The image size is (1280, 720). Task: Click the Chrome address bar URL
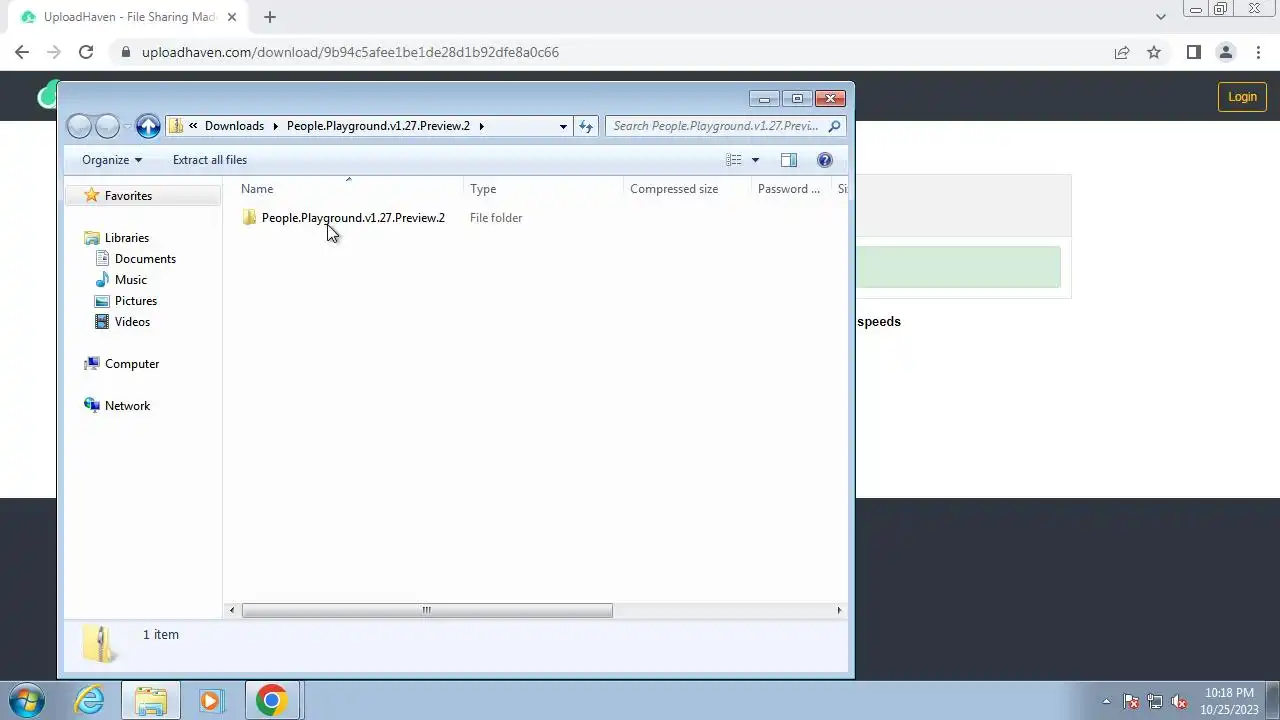tap(350, 52)
